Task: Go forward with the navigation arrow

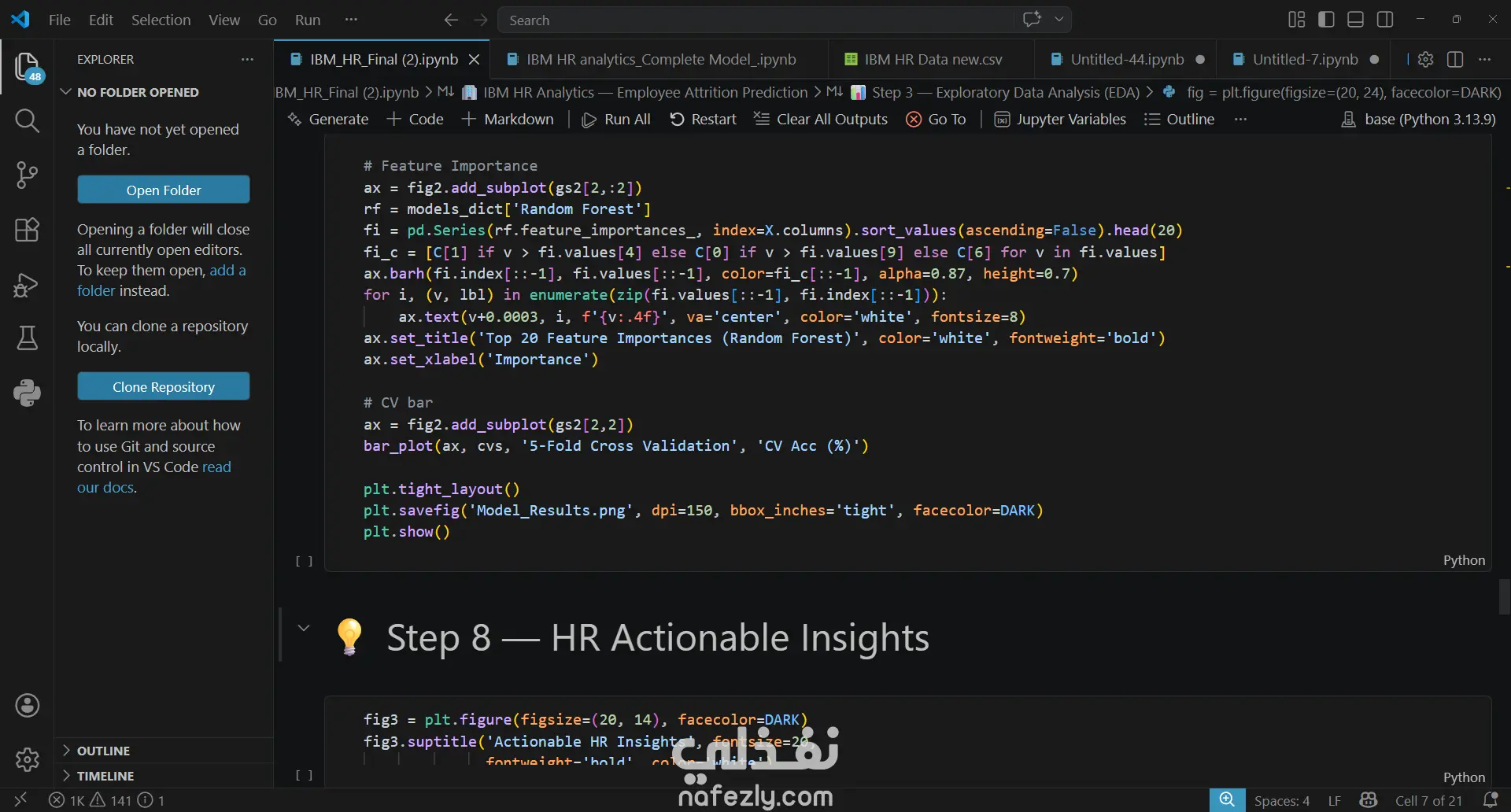Action: [481, 20]
